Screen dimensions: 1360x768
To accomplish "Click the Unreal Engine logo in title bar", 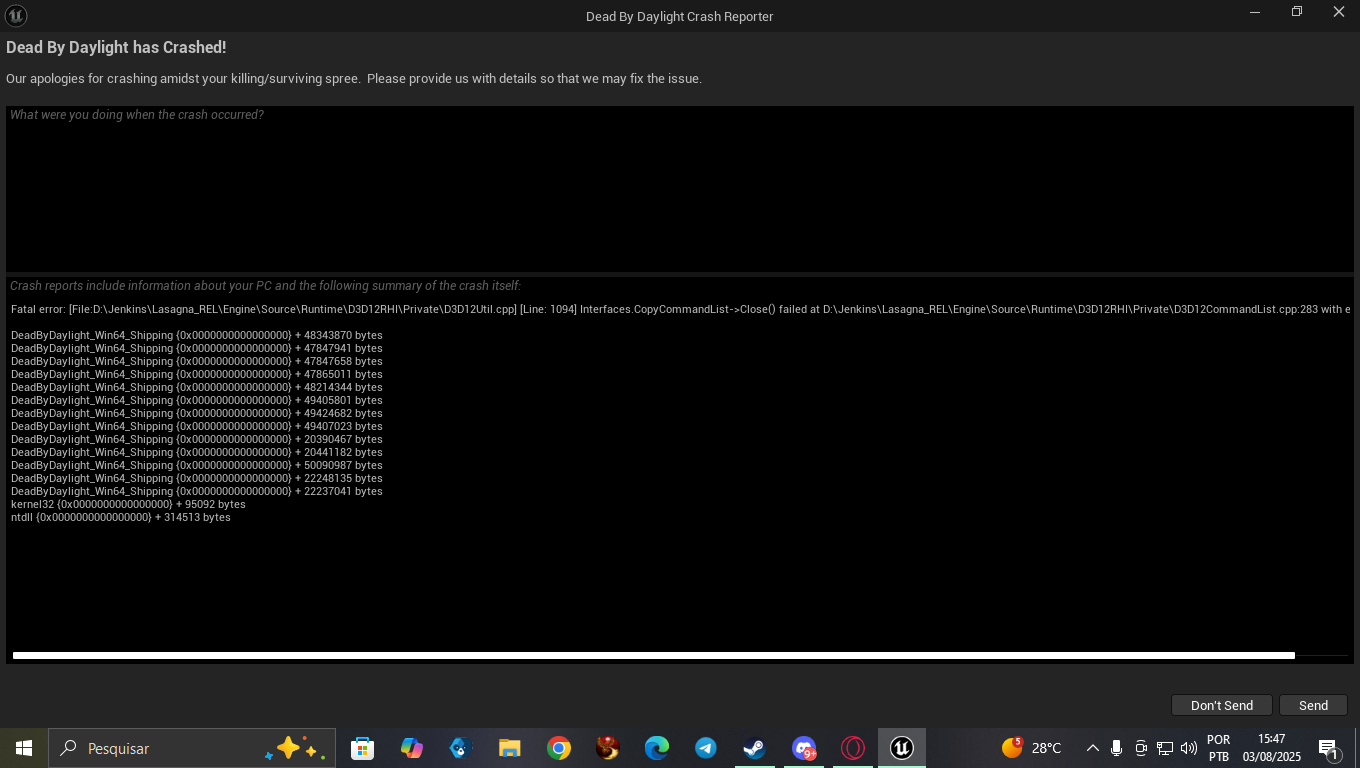I will click(x=16, y=15).
